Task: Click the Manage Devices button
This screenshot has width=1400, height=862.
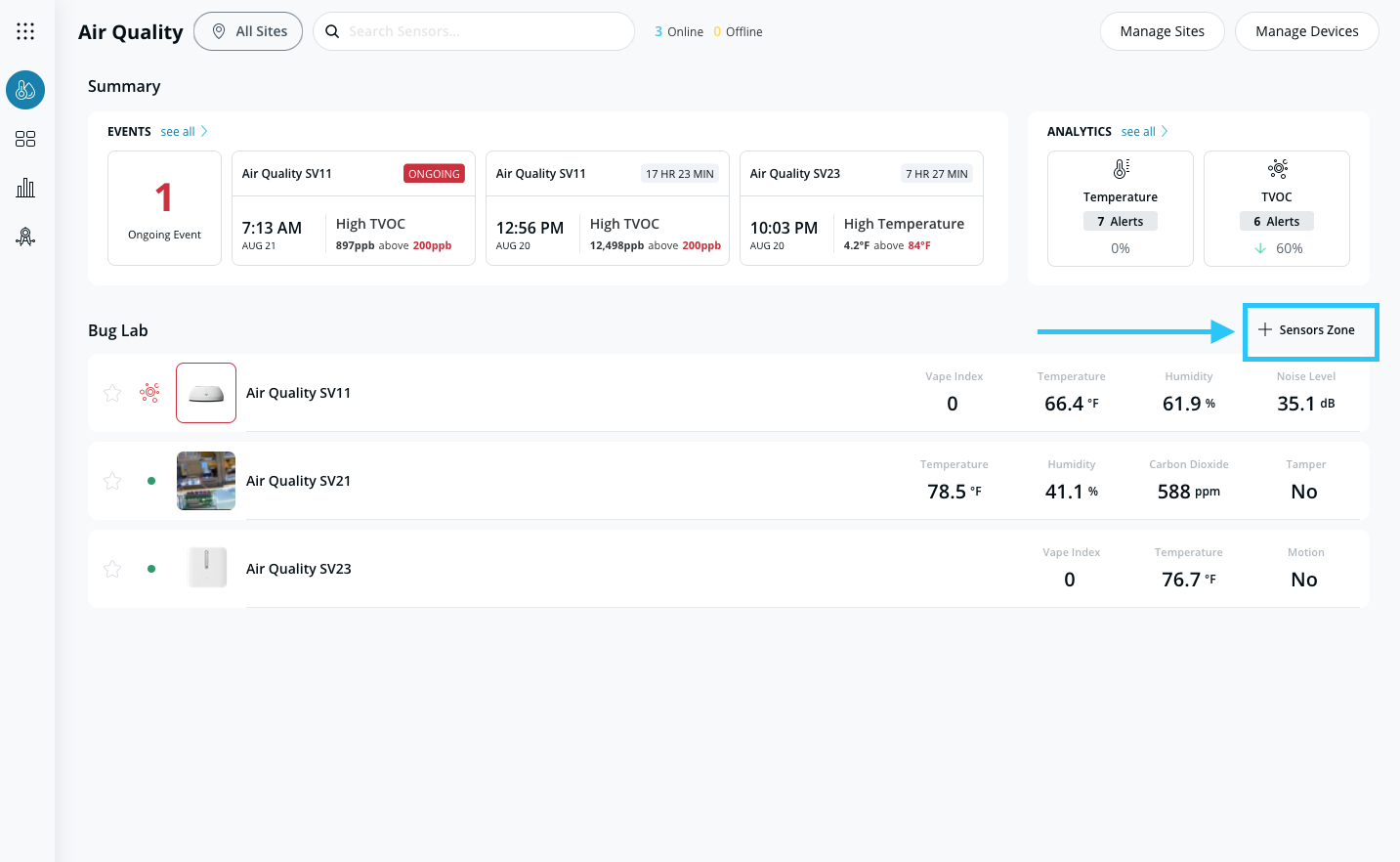Action: [x=1306, y=31]
